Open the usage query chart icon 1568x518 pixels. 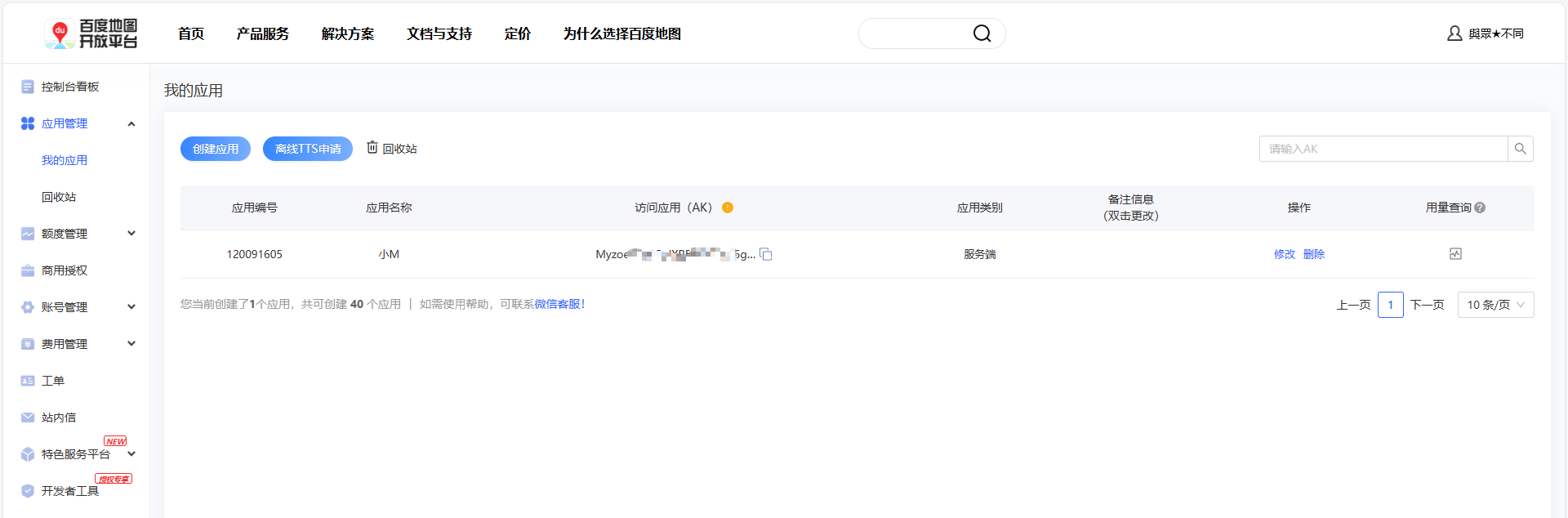1455,254
